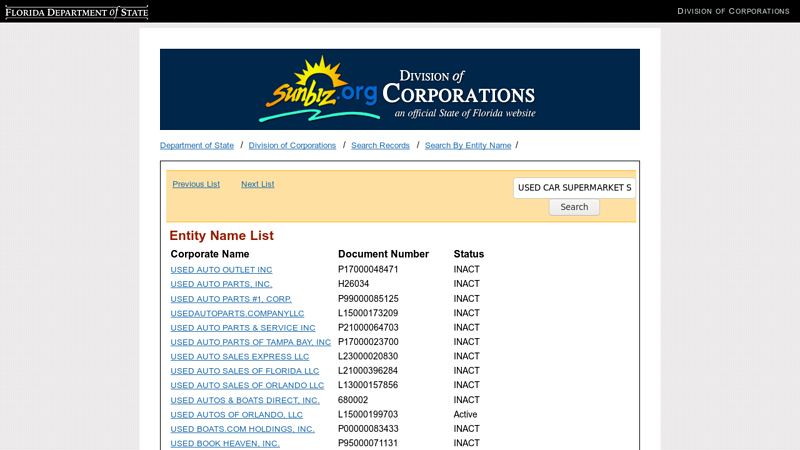Open USED BOATS.COM HOLDINGS, INC. record

click(242, 429)
